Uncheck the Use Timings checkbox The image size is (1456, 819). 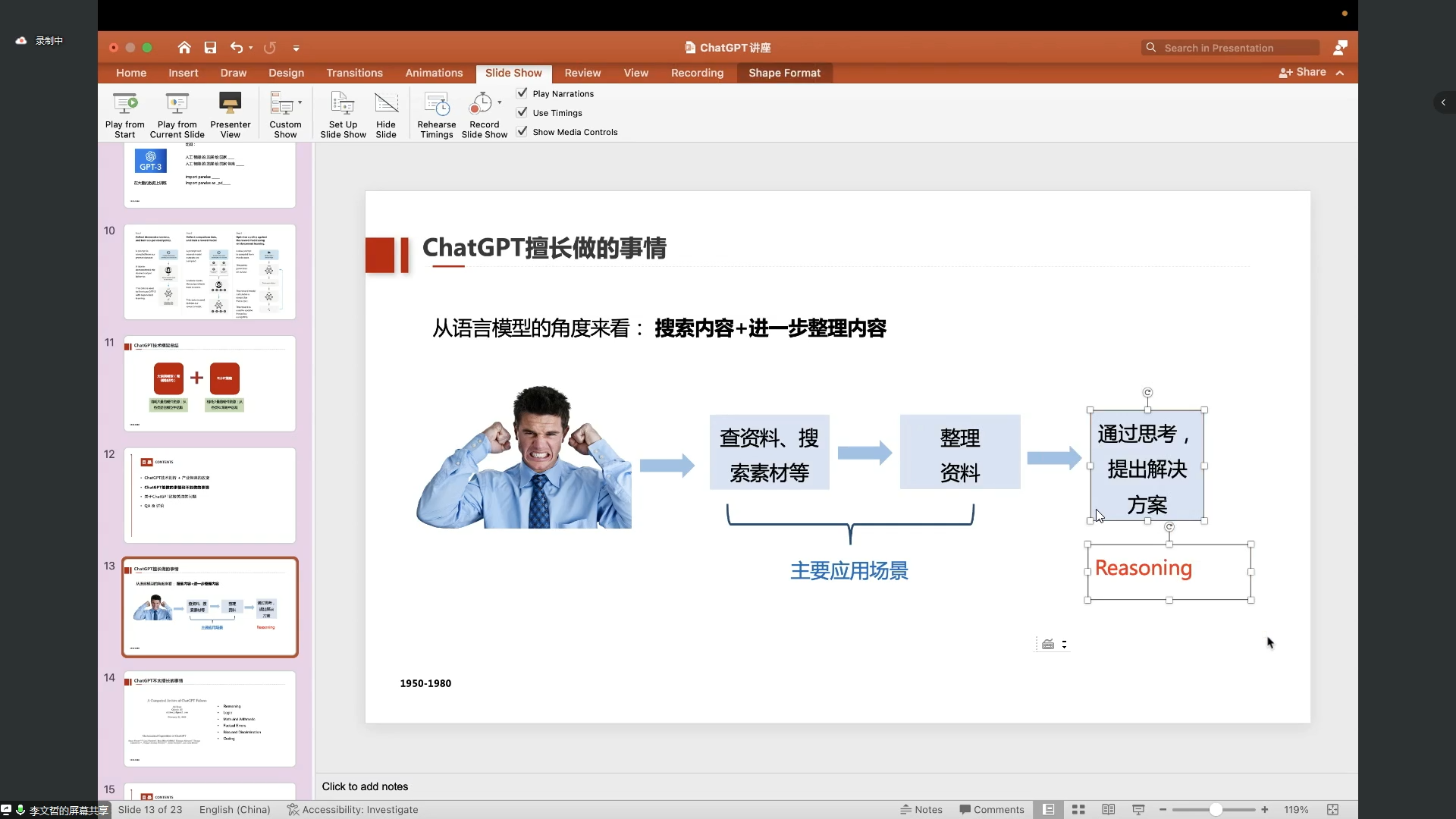[522, 112]
